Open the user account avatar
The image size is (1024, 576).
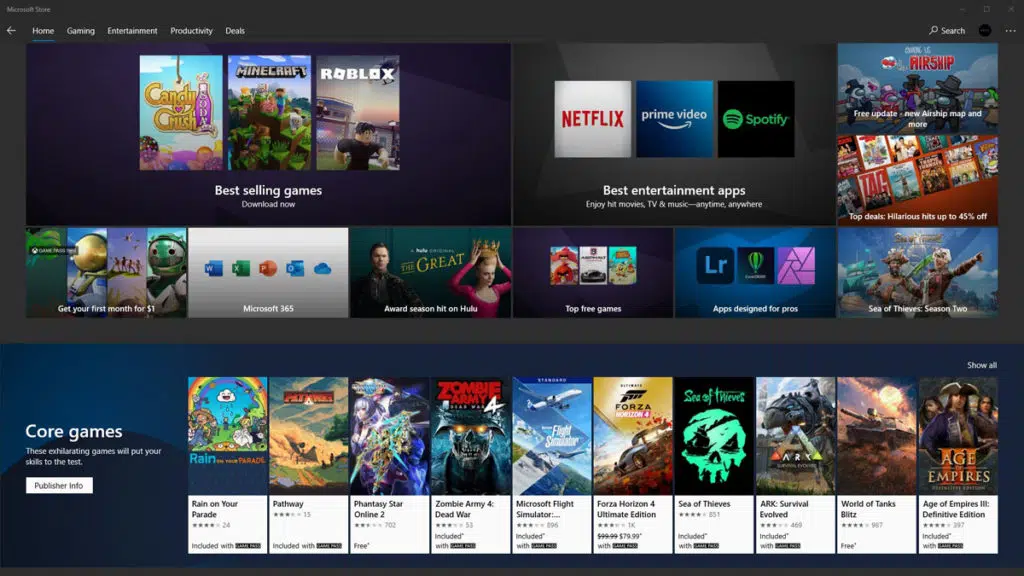[x=985, y=30]
